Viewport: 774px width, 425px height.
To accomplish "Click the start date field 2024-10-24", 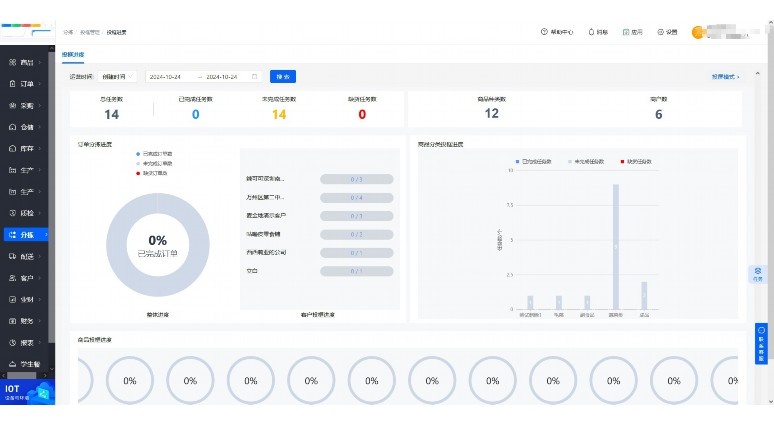I will pyautogui.click(x=165, y=77).
